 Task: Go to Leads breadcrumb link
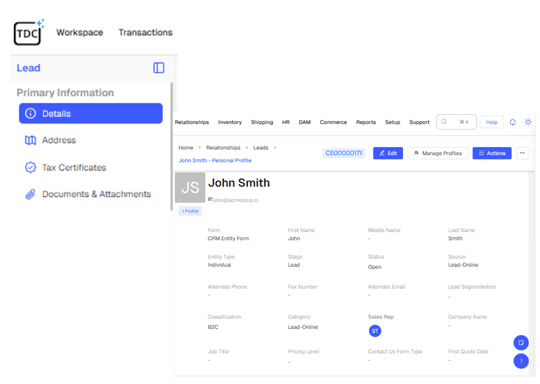click(261, 148)
